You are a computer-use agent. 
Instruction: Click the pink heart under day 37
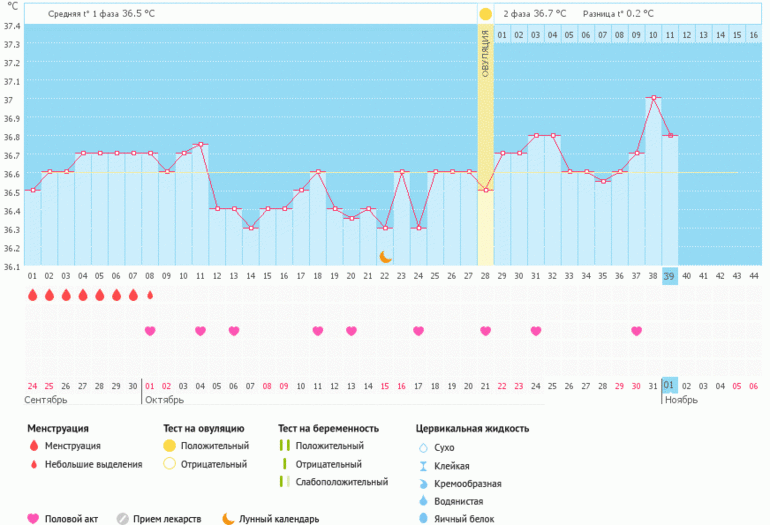[x=636, y=331]
